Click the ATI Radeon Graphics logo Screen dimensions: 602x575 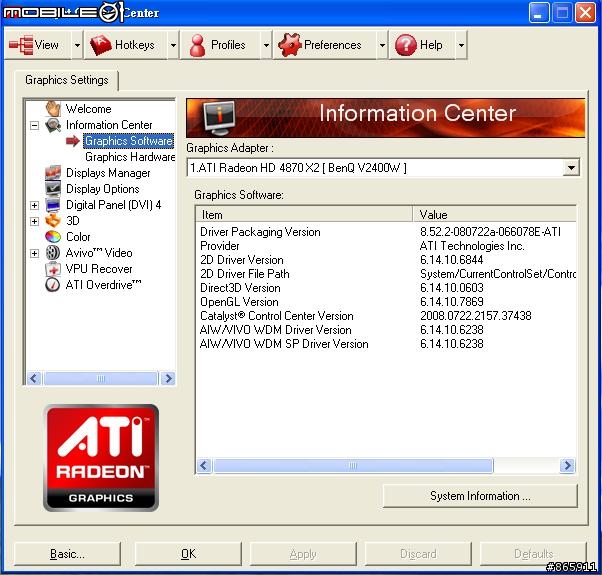click(x=101, y=458)
